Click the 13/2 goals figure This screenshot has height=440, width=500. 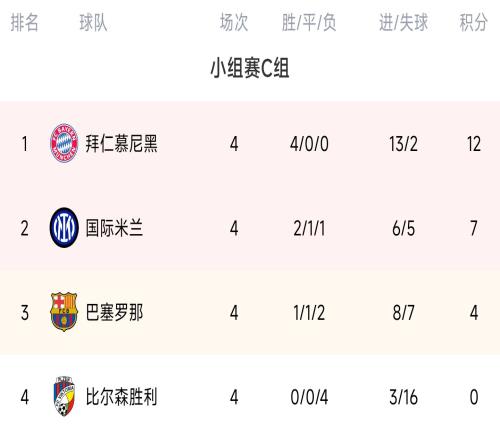pos(403,144)
